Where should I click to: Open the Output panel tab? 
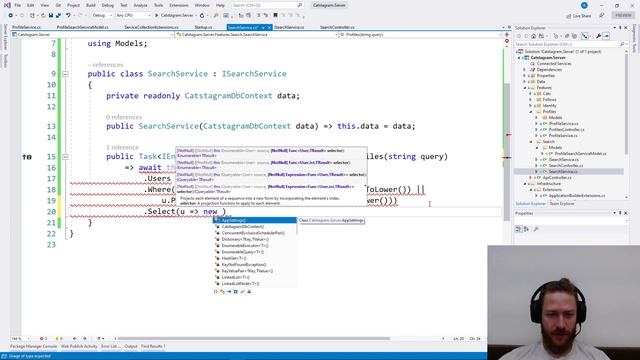click(x=131, y=347)
